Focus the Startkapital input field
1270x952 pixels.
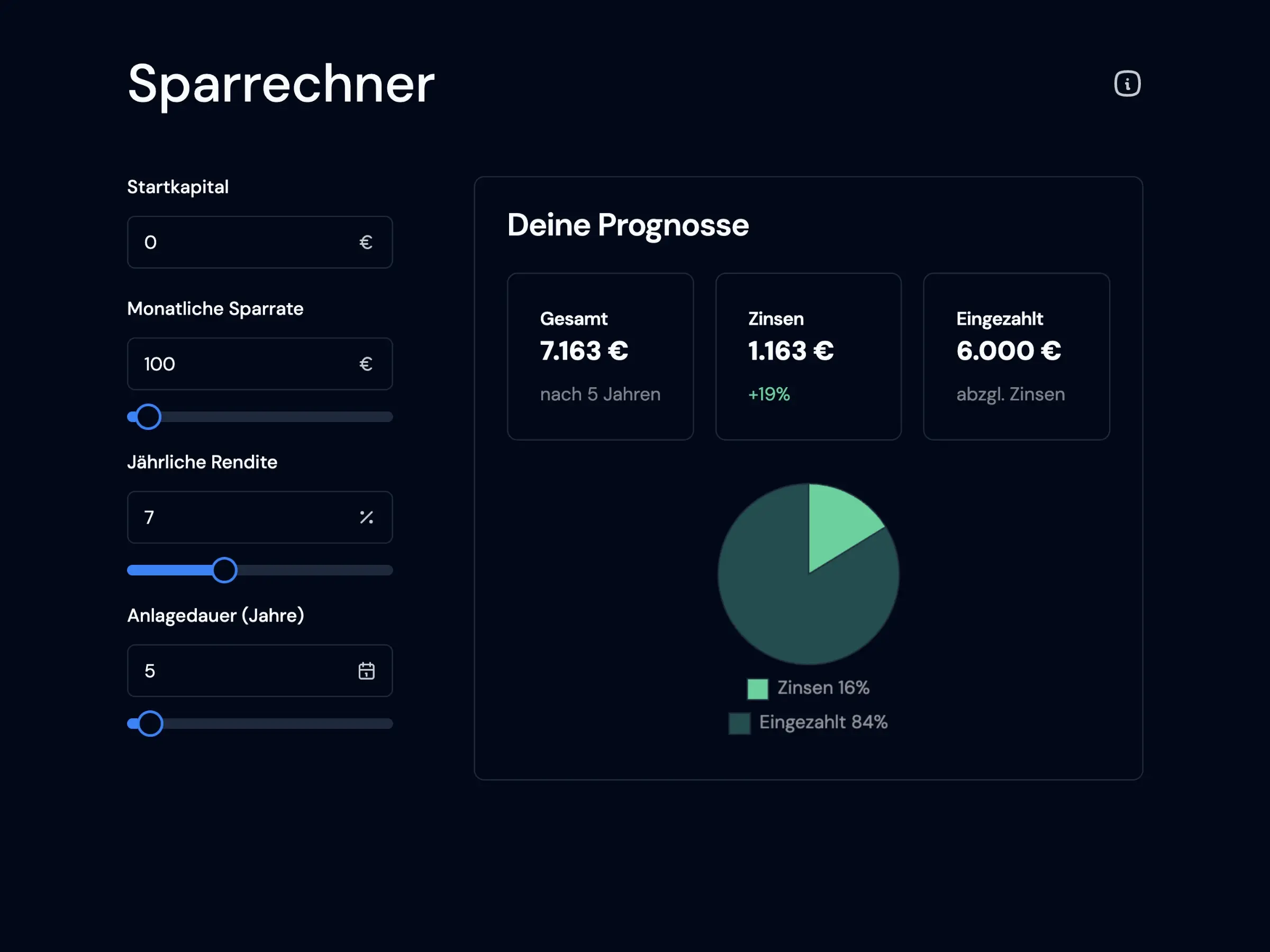(x=260, y=242)
